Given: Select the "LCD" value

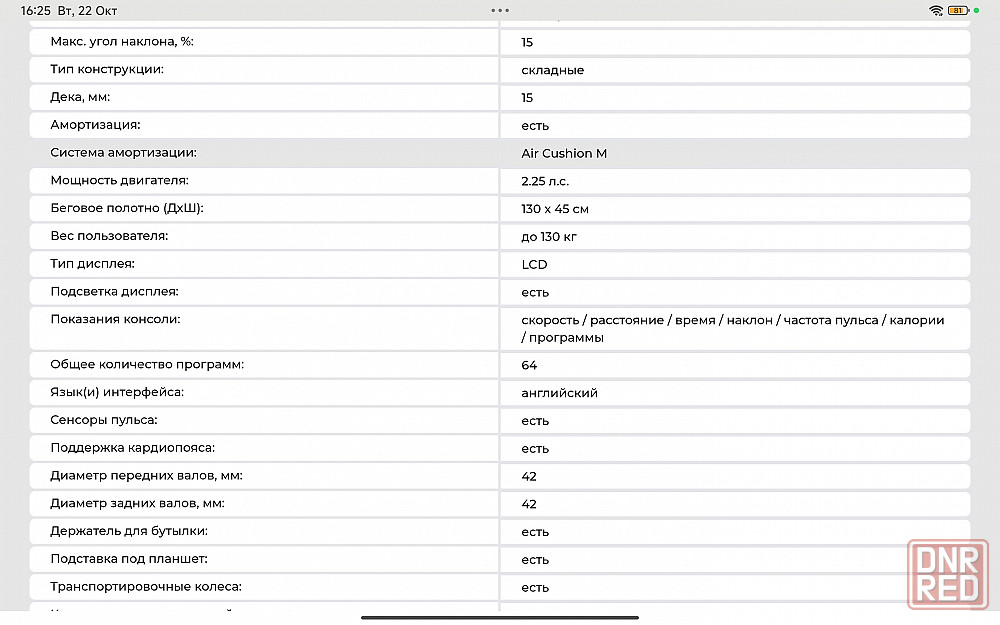Looking at the screenshot, I should click(534, 265).
